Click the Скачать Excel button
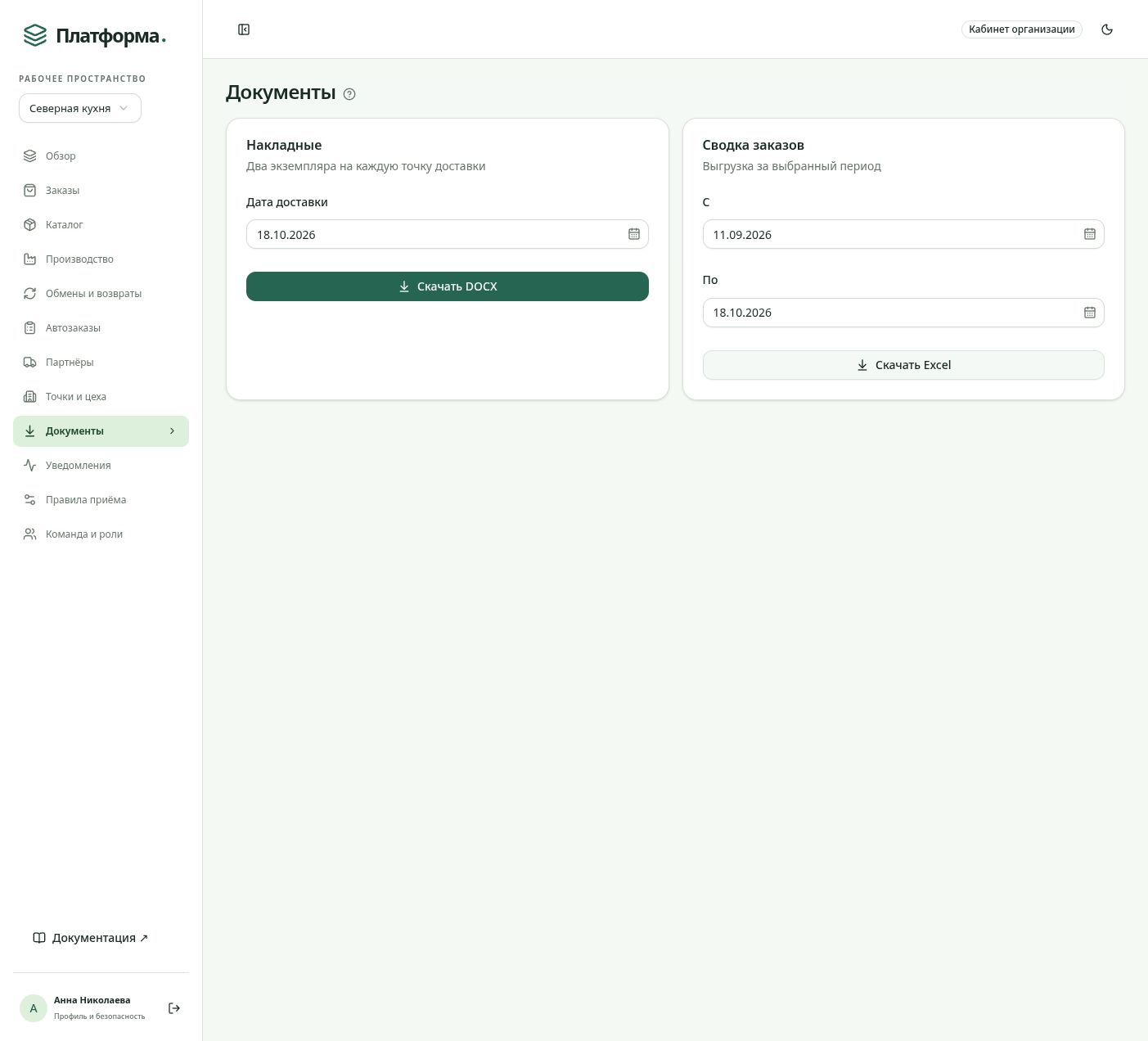This screenshot has width=1148, height=1041. tap(903, 365)
